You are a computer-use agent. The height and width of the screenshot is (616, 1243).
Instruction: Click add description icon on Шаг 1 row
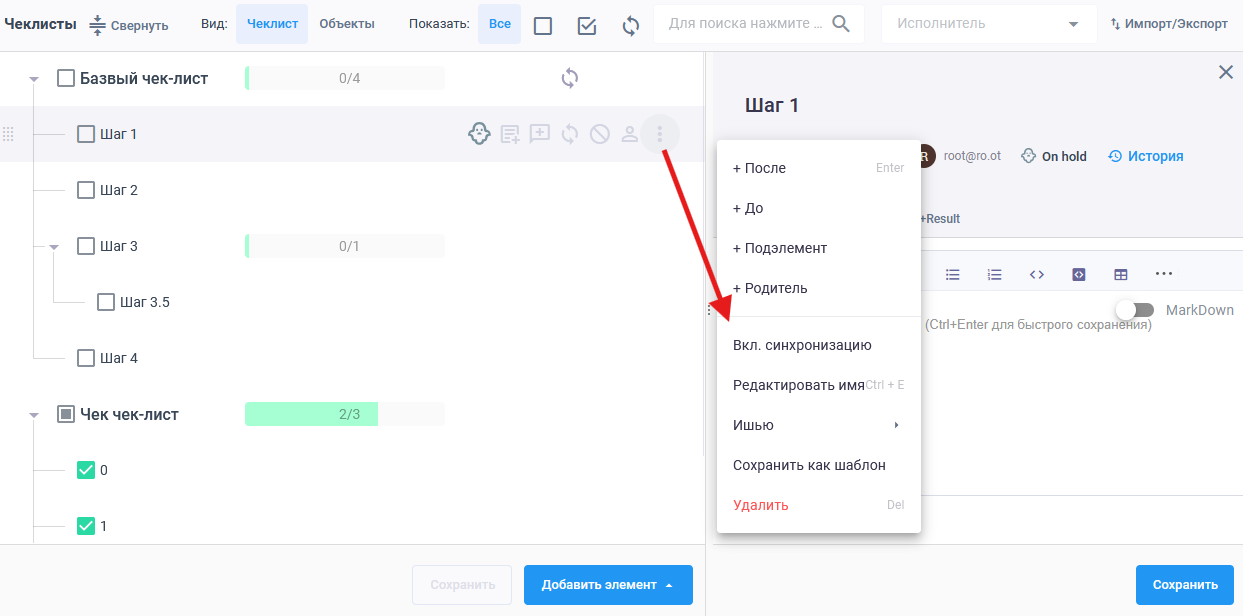pyautogui.click(x=510, y=134)
